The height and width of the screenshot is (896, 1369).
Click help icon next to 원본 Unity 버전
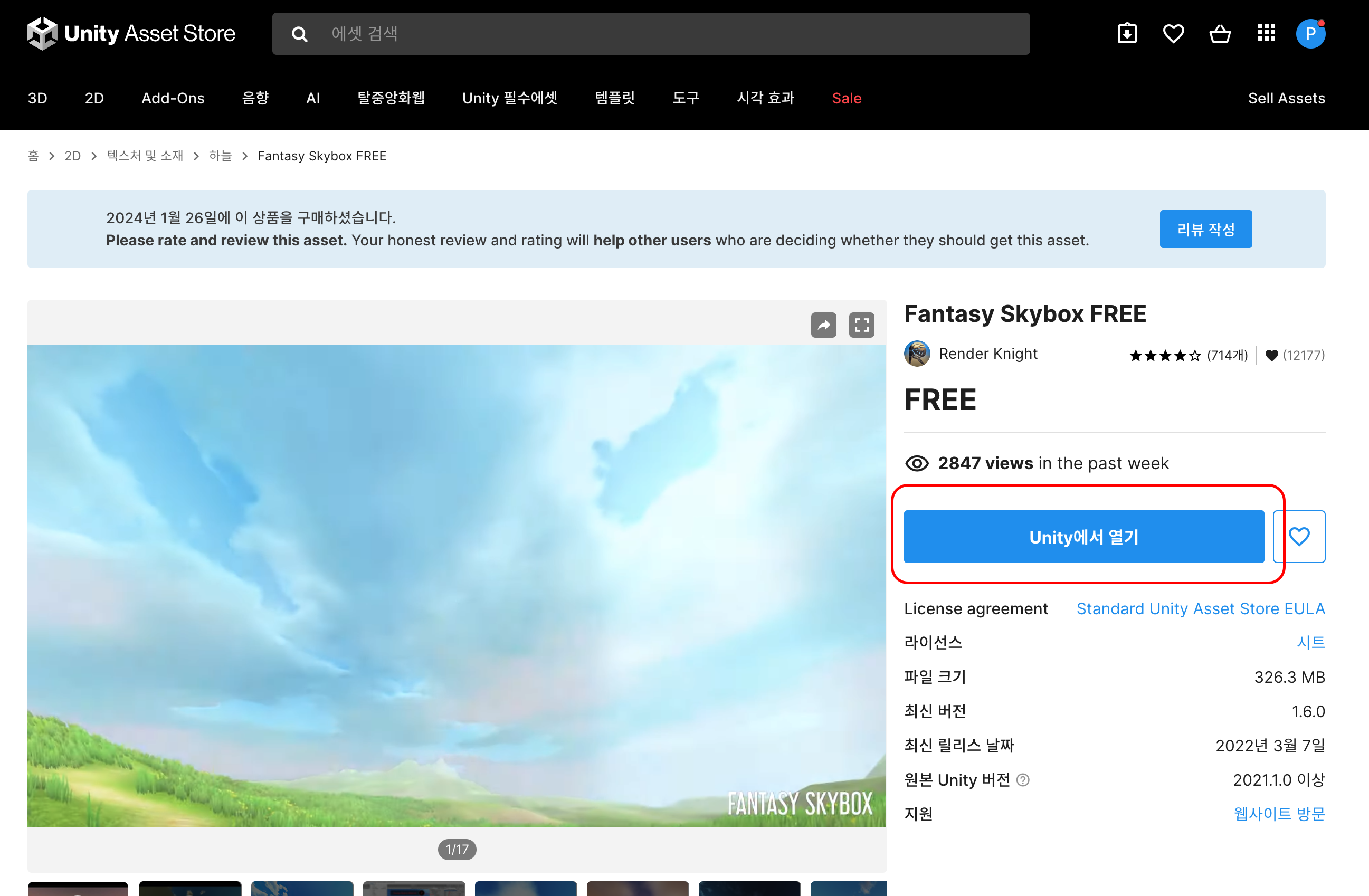(x=1023, y=780)
